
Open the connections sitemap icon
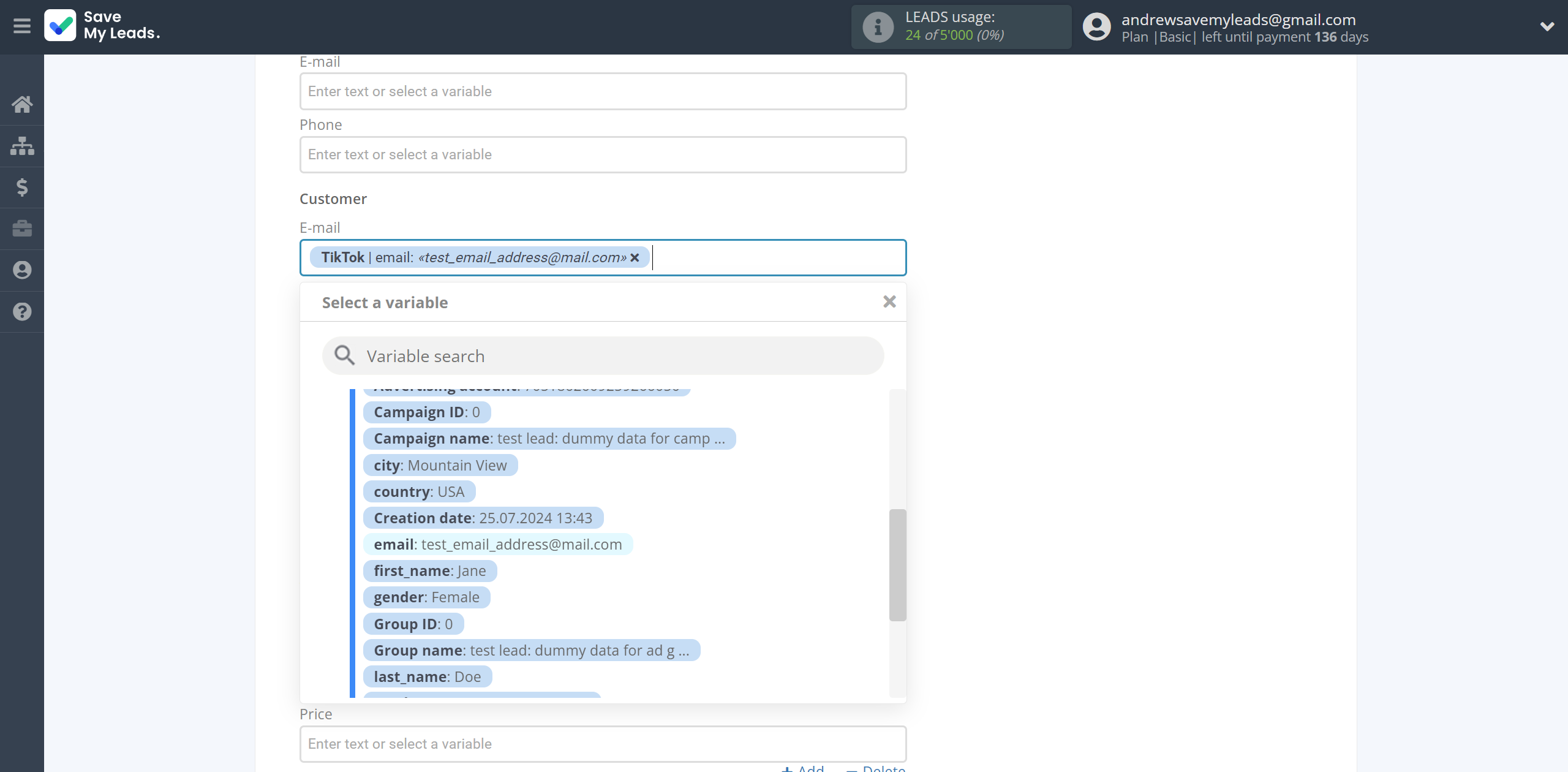(22, 146)
